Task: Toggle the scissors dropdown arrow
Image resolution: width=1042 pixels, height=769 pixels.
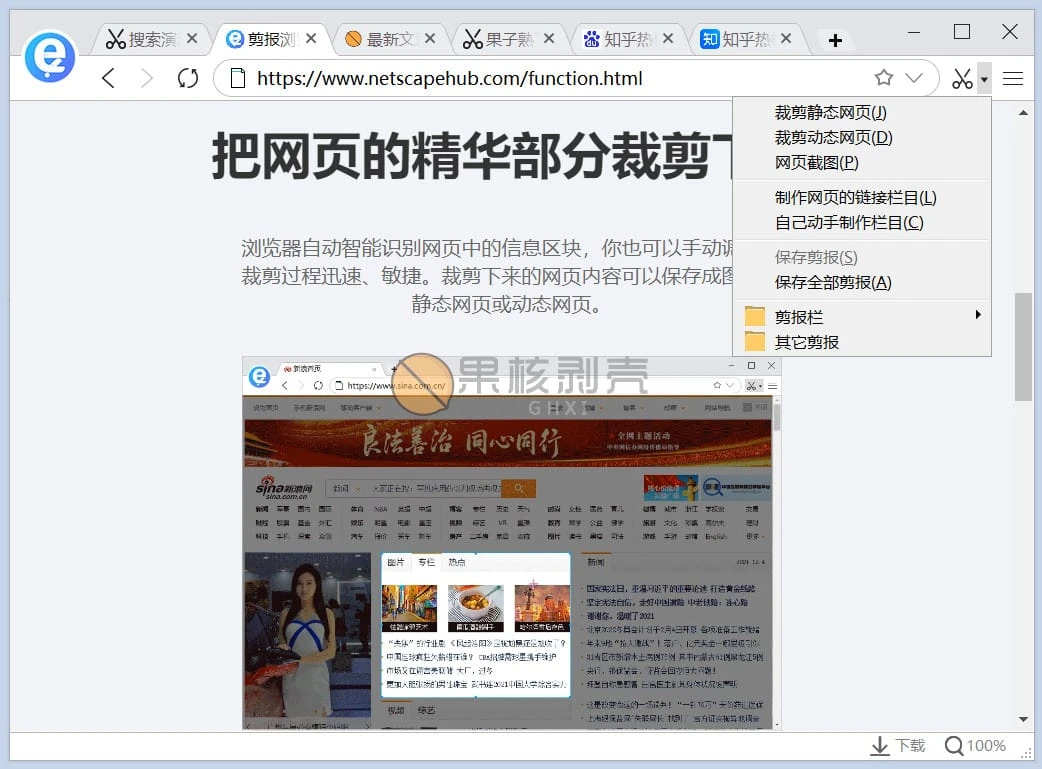Action: pos(984,78)
